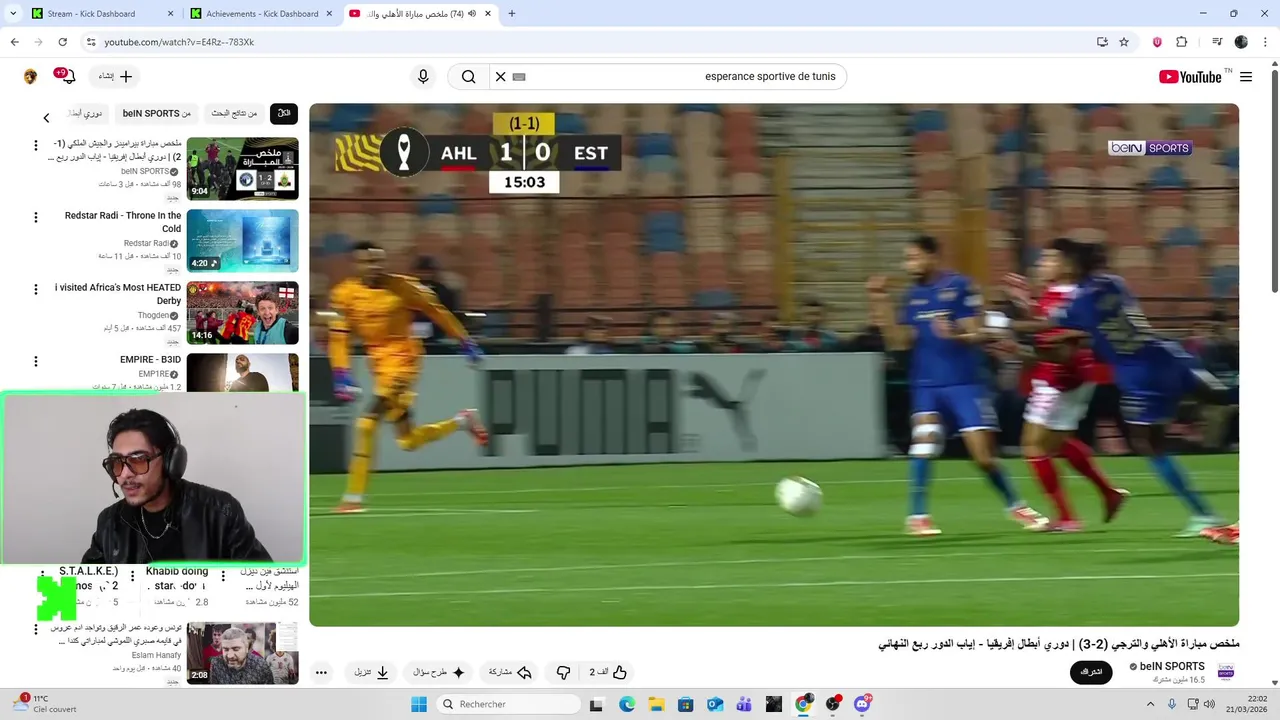Click the Share button below the video
1280x720 pixels.
click(510, 673)
